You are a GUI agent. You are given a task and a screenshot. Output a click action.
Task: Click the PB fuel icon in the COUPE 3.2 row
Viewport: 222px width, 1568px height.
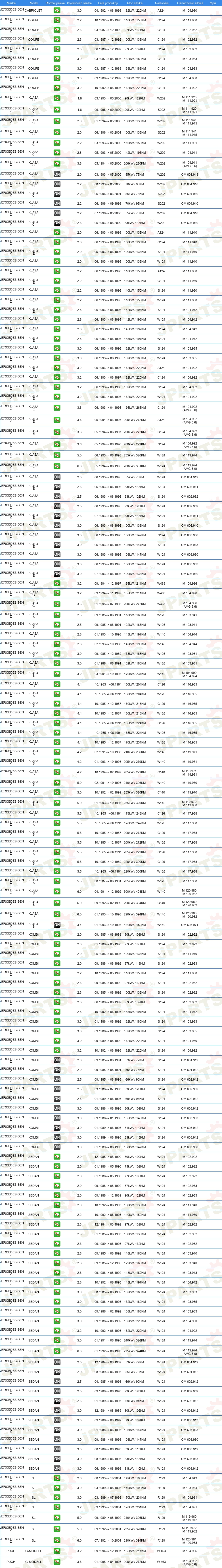(56, 88)
